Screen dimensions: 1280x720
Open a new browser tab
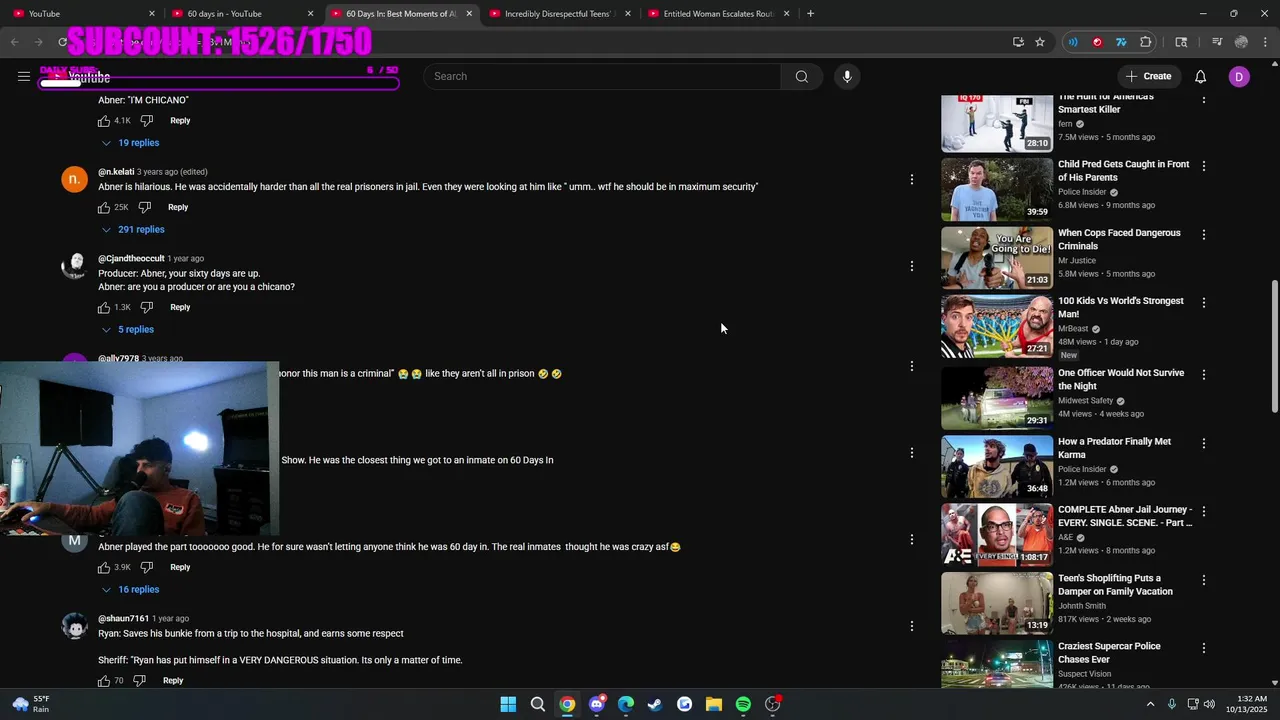810,14
